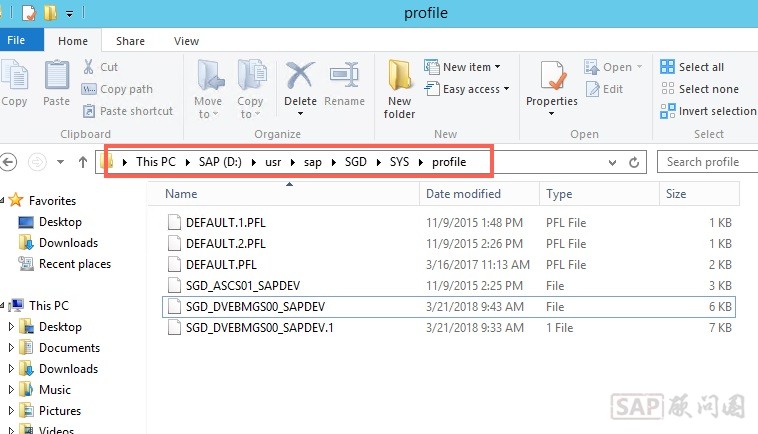Screen dimensions: 758x434
Task: Select the DEFAULT.PFL file
Action: click(x=449, y=265)
